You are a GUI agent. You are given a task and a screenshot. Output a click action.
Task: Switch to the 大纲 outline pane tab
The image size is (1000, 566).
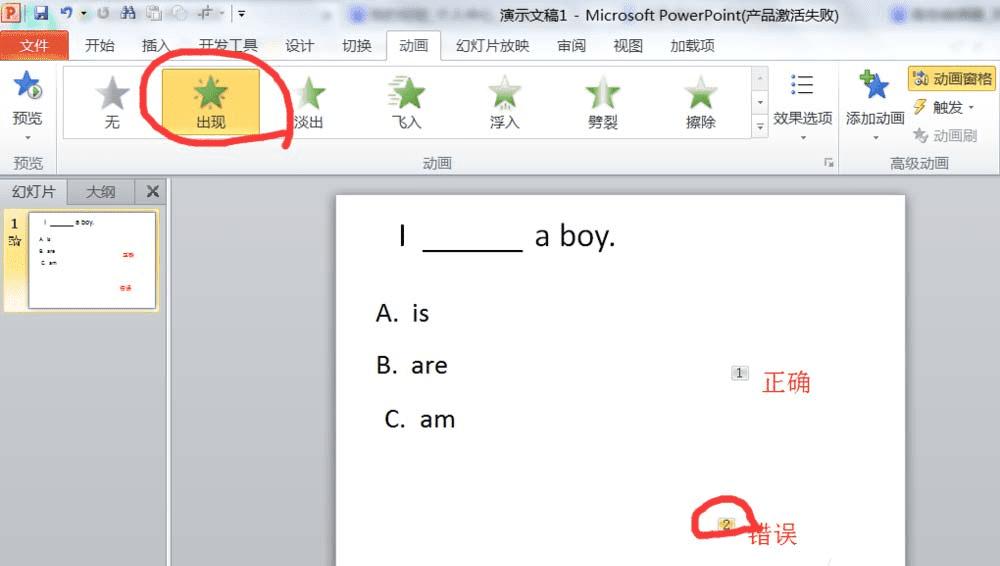pyautogui.click(x=100, y=191)
